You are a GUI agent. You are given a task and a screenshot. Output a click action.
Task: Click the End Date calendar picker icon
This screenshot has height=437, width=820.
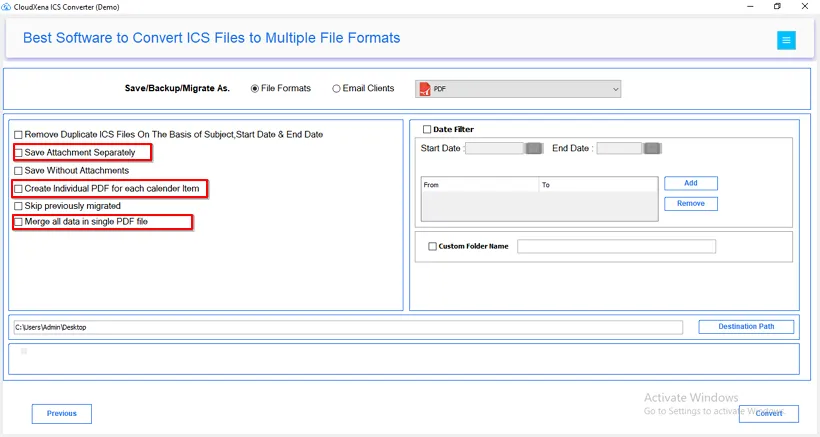tap(652, 148)
